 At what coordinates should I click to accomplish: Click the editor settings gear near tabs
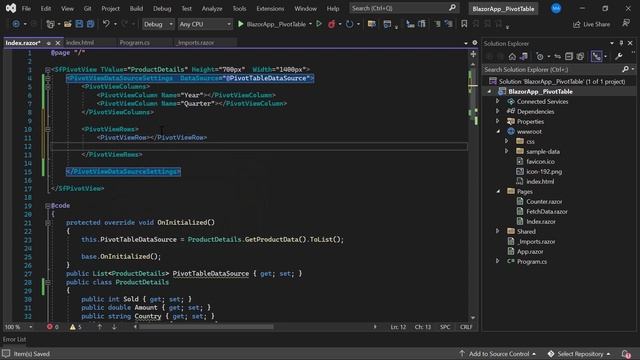[x=475, y=42]
